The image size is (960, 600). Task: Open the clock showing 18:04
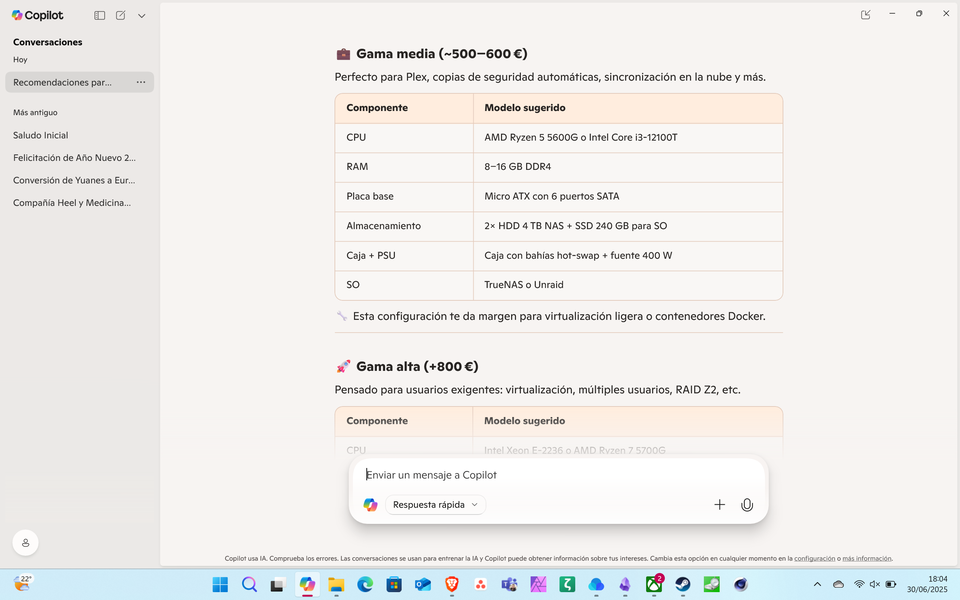[x=927, y=584]
